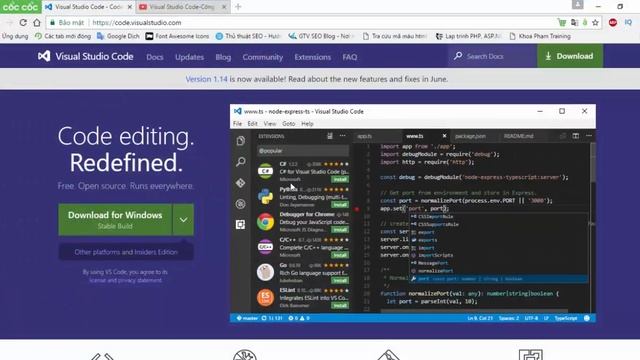This screenshot has height=360, width=640.
Task: Select the app.ts editor tab
Action: [x=365, y=136]
